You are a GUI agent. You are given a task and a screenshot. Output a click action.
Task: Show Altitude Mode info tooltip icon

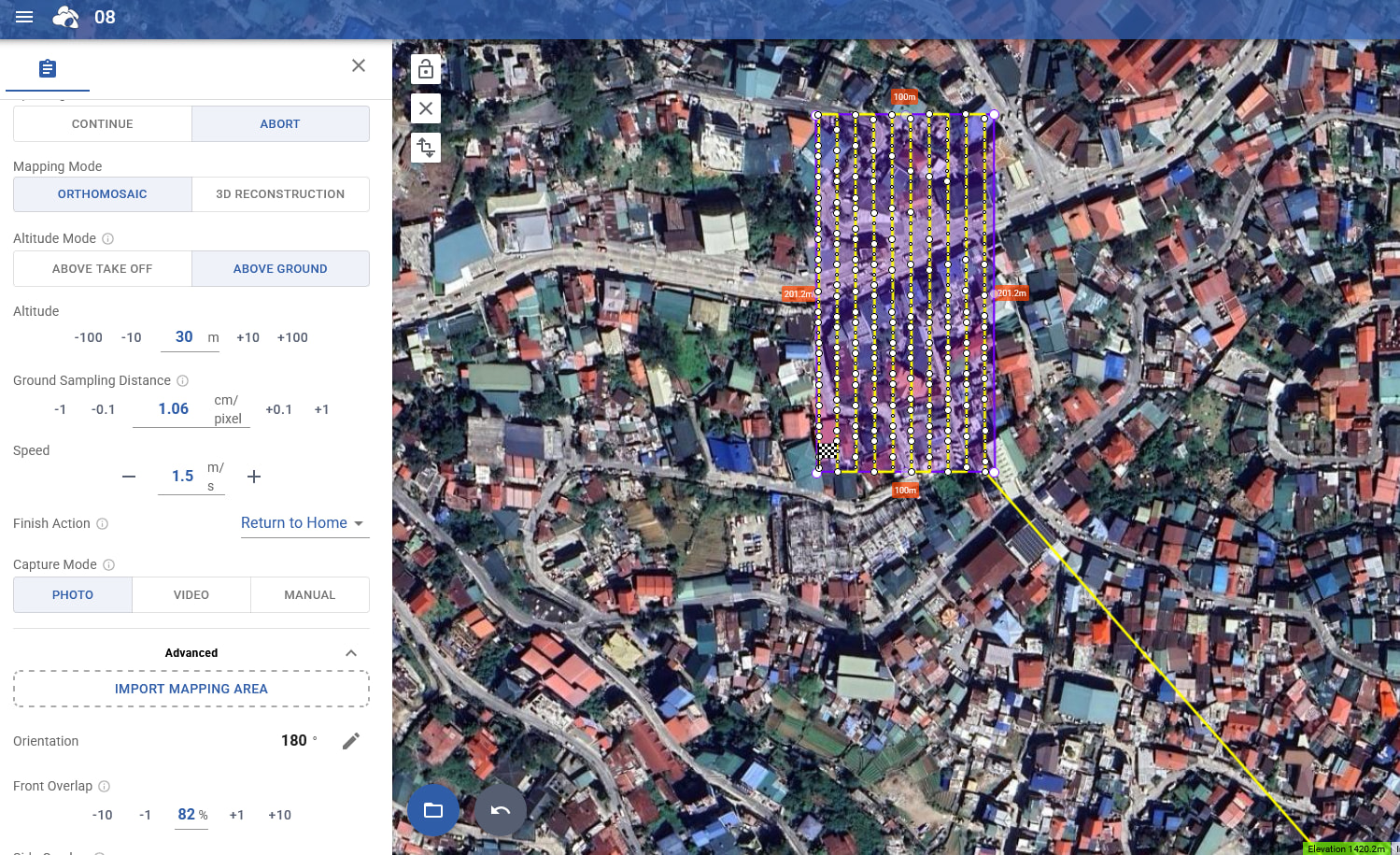(x=107, y=238)
